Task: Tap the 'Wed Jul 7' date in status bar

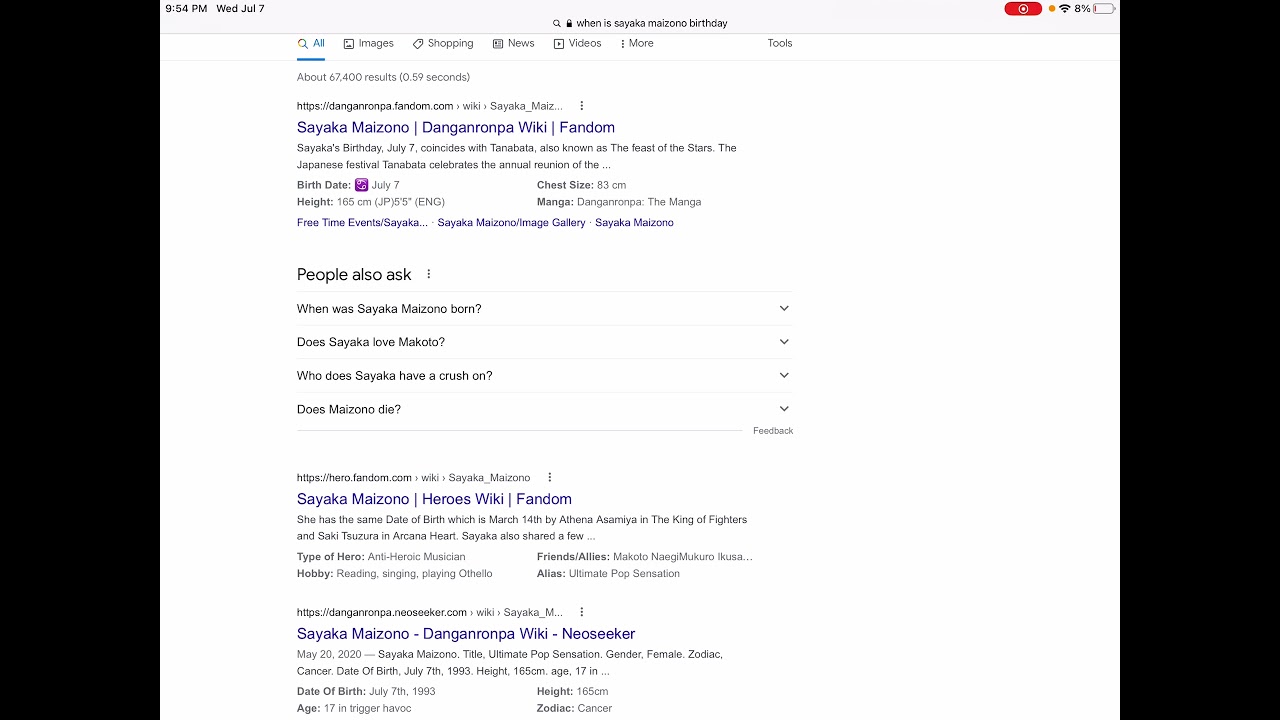Action: 240,9
